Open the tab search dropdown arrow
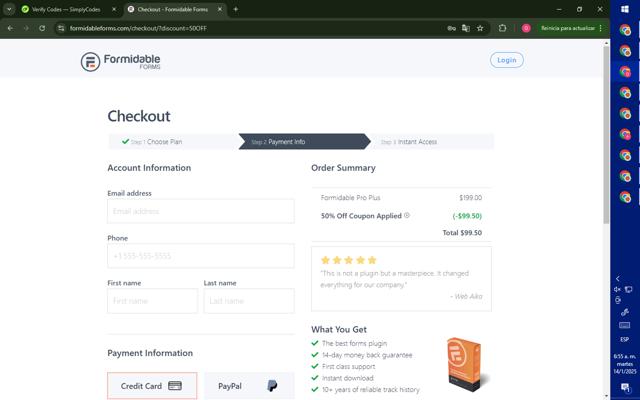Screen dimensions: 640x400 point(9,9)
